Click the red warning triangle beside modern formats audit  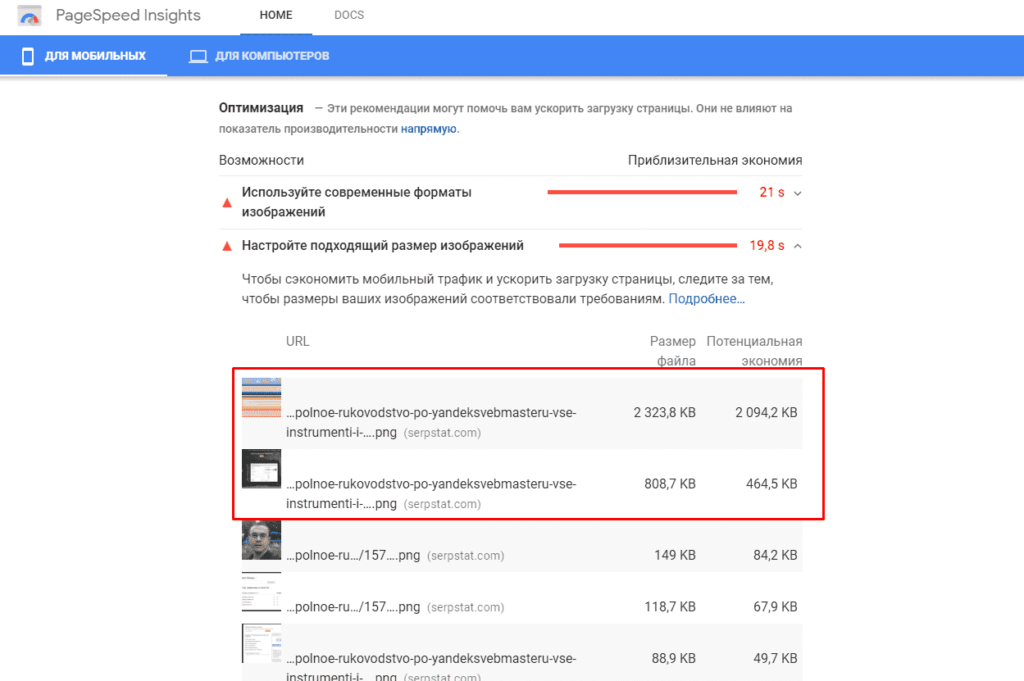[227, 202]
